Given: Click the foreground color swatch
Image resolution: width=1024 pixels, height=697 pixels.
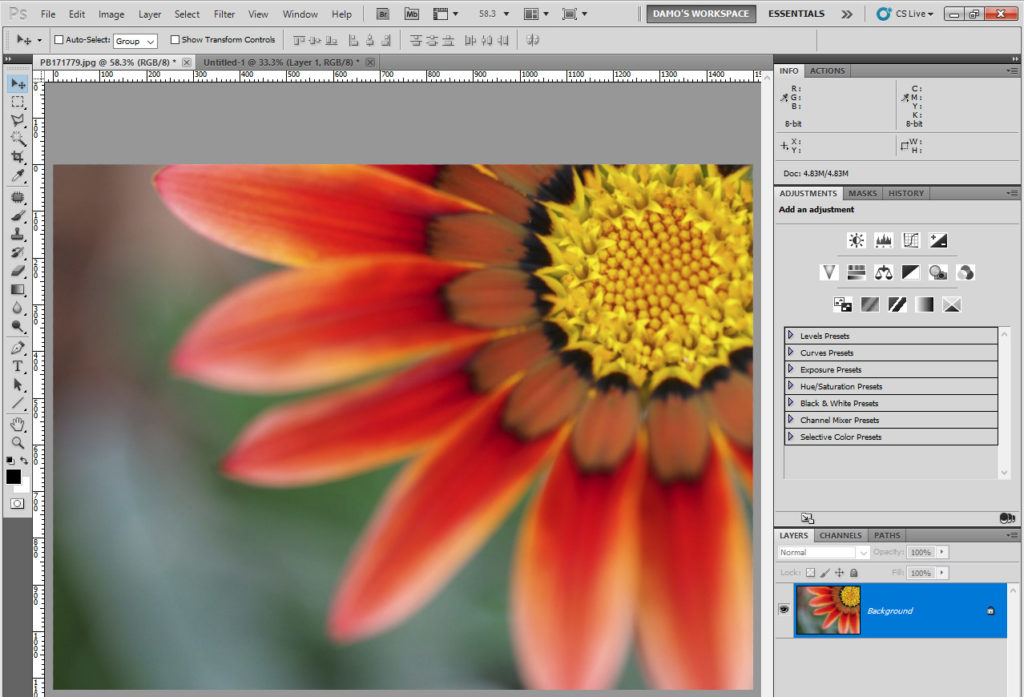Looking at the screenshot, I should pyautogui.click(x=14, y=477).
